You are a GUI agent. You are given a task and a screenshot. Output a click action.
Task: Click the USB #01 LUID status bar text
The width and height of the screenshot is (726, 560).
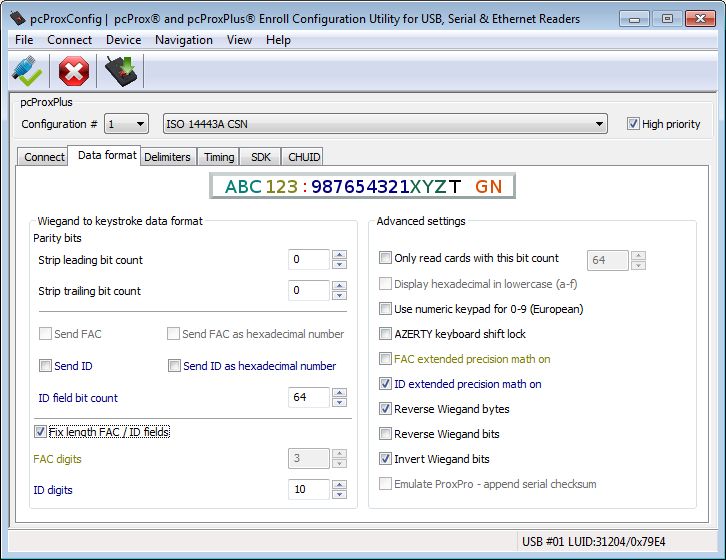[x=594, y=541]
